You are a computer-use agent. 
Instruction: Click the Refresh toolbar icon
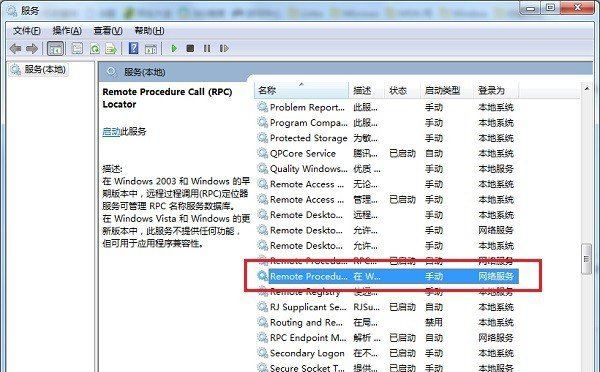[x=95, y=49]
